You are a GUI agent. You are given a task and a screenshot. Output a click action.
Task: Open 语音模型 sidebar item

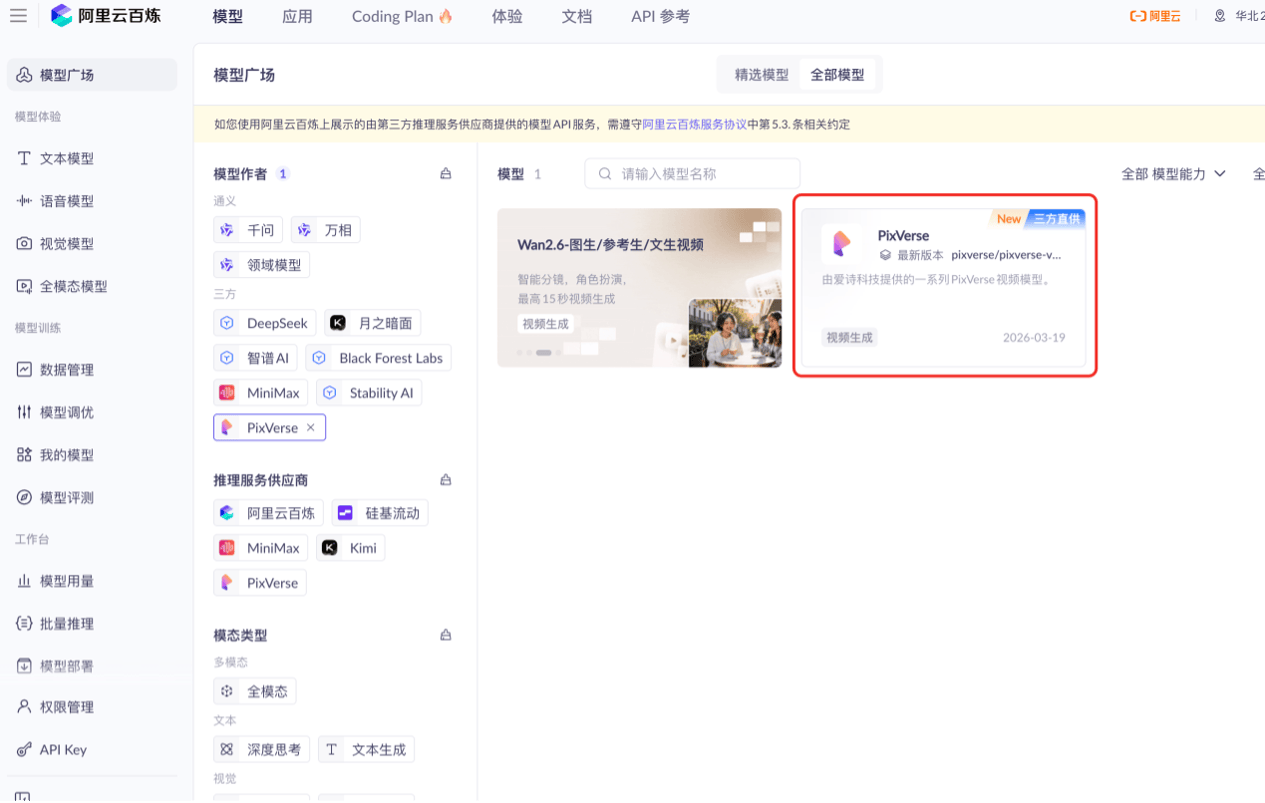pyautogui.click(x=66, y=201)
